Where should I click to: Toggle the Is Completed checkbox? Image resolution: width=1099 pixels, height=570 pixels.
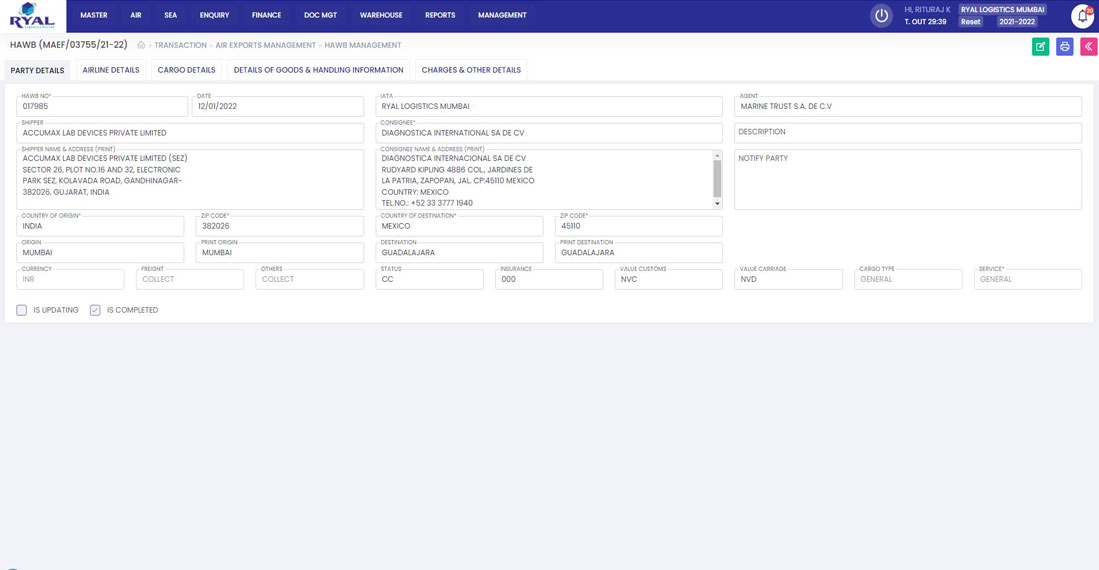pyautogui.click(x=95, y=310)
